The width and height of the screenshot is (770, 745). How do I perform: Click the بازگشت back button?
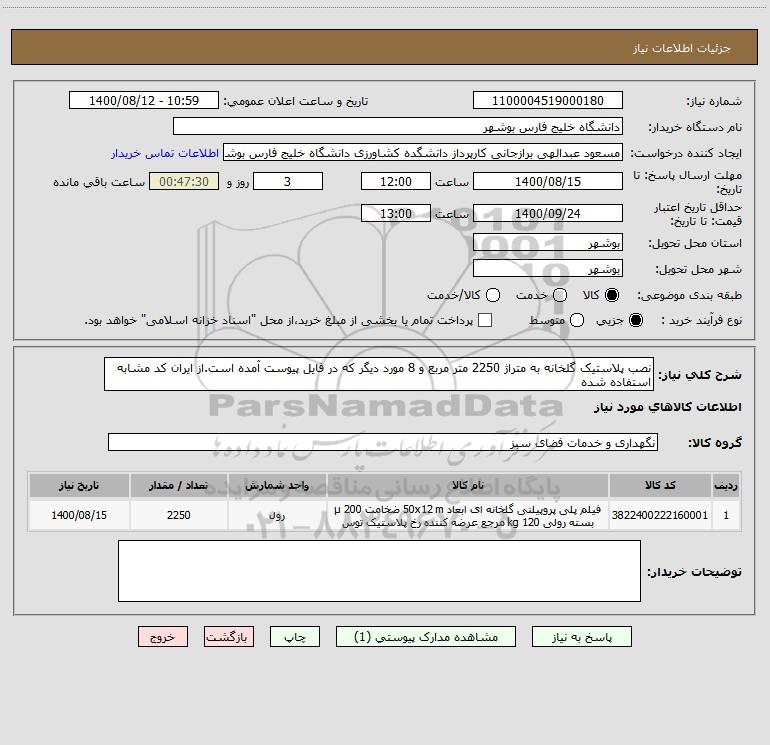[229, 637]
